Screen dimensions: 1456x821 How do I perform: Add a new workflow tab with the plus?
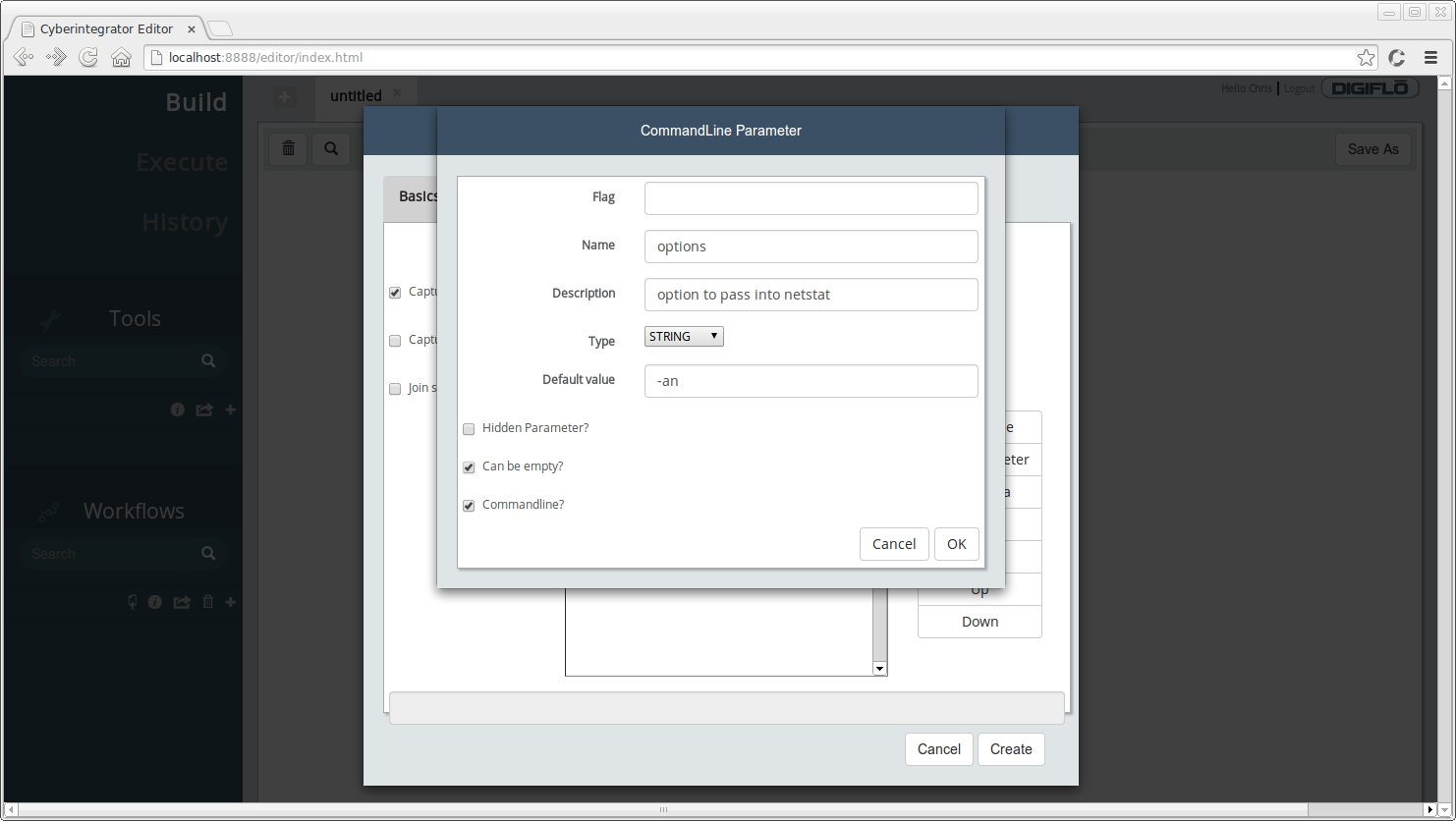coord(284,96)
